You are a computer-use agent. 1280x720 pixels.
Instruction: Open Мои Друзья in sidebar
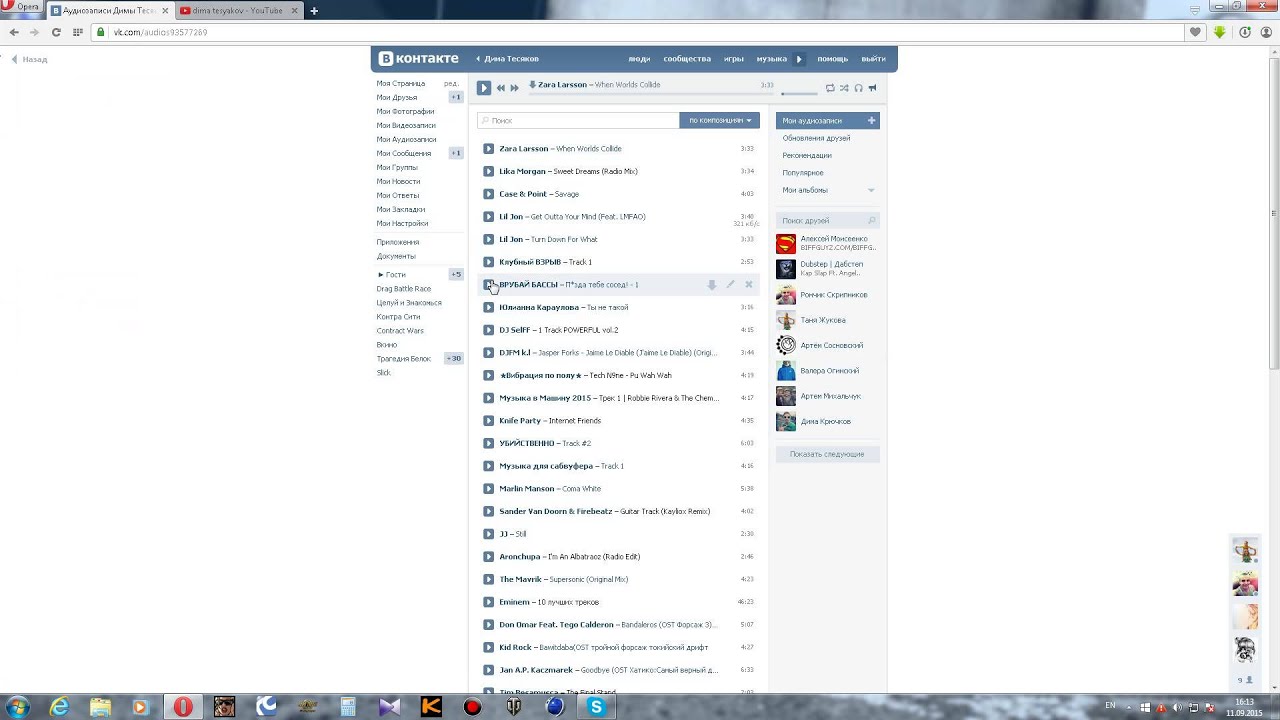tap(397, 97)
